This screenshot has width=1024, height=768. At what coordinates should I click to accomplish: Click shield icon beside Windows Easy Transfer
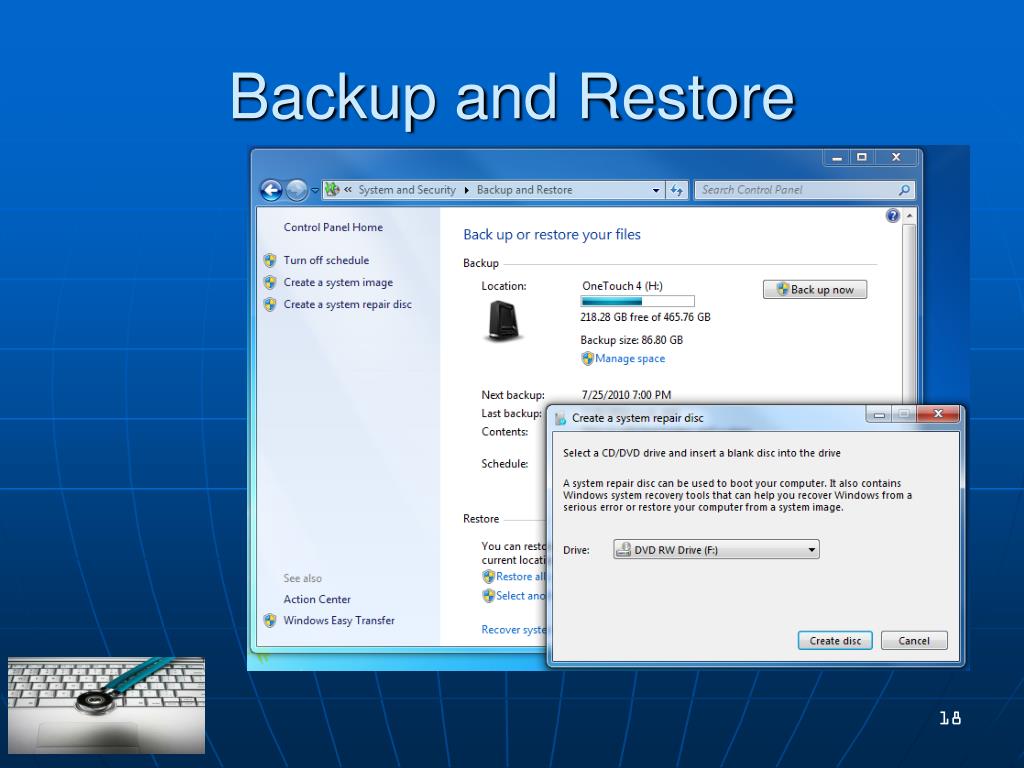270,620
